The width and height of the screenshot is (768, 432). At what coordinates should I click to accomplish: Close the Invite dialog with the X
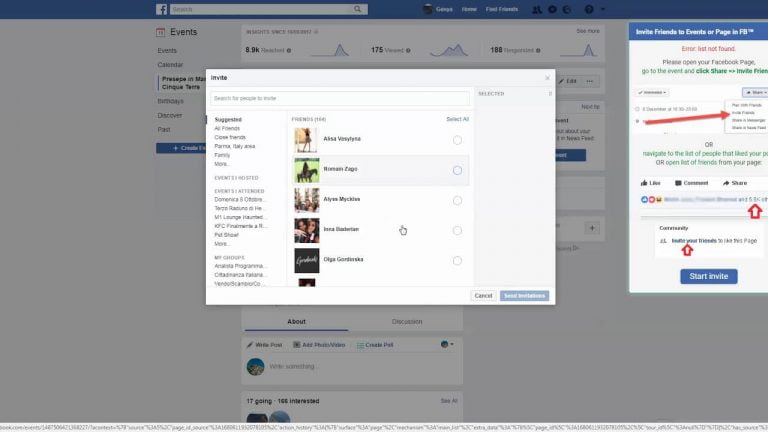[548, 78]
